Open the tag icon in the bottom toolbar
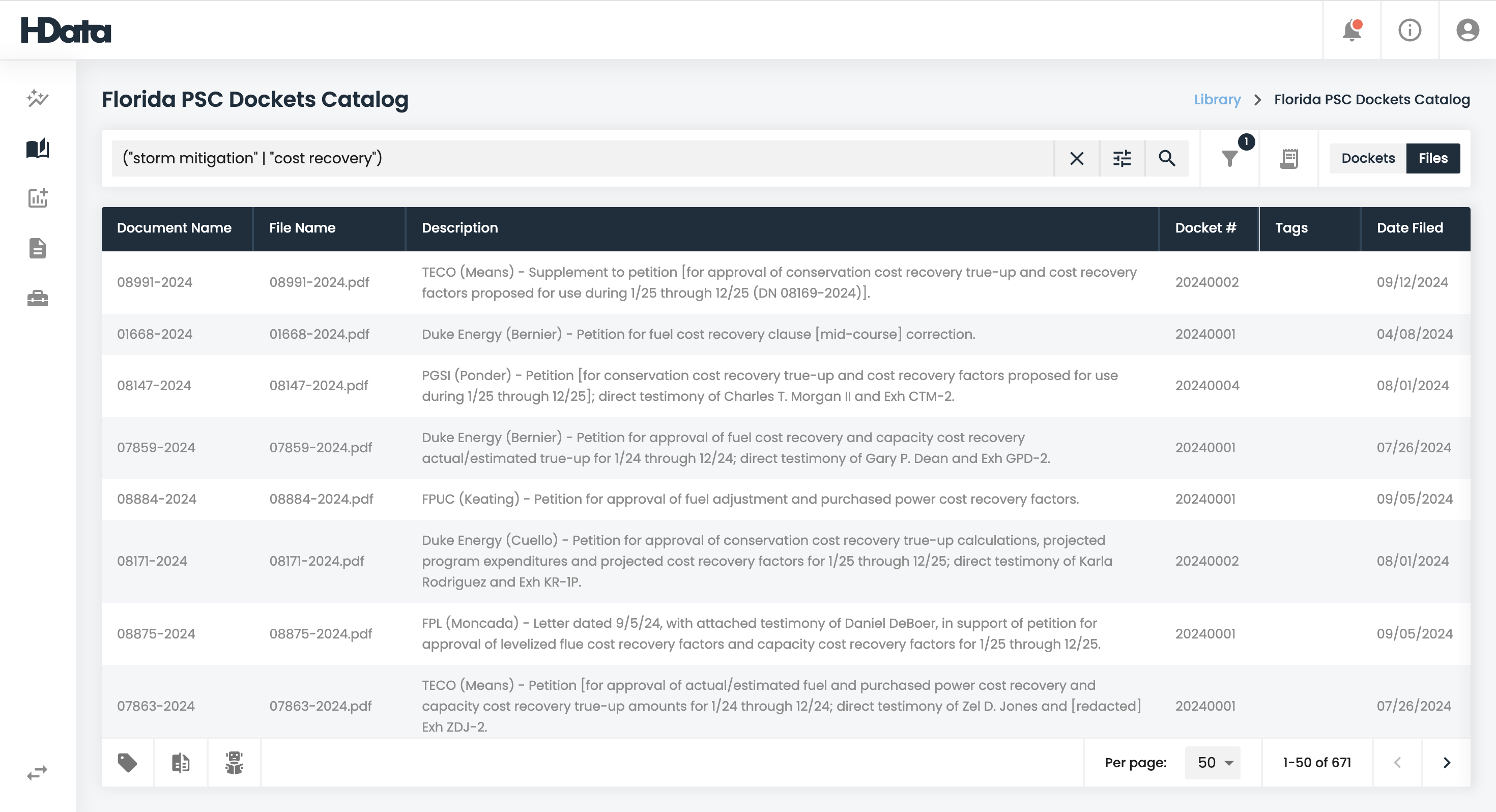1496x812 pixels. [127, 763]
